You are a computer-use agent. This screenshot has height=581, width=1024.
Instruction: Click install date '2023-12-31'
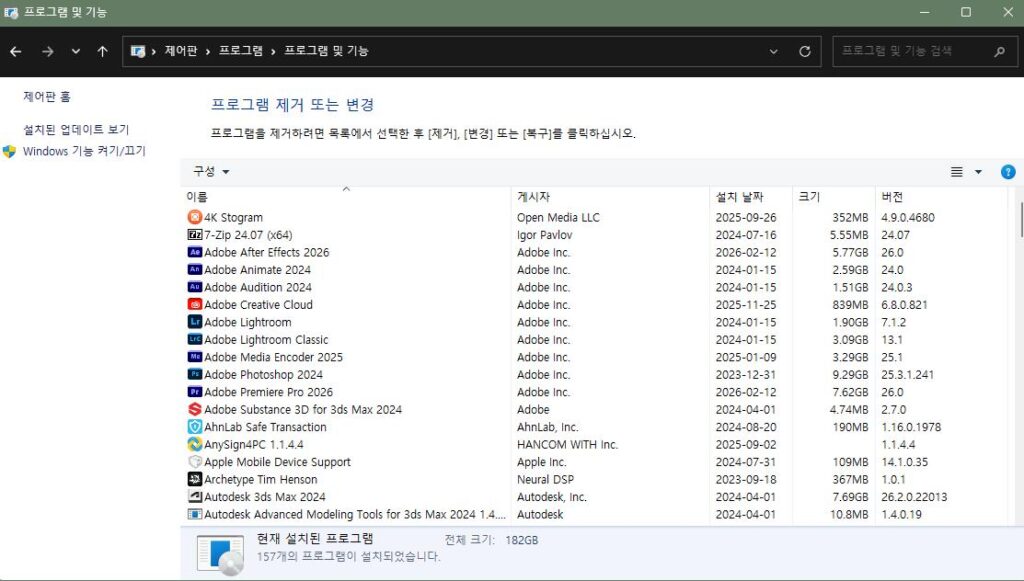pyautogui.click(x=746, y=374)
